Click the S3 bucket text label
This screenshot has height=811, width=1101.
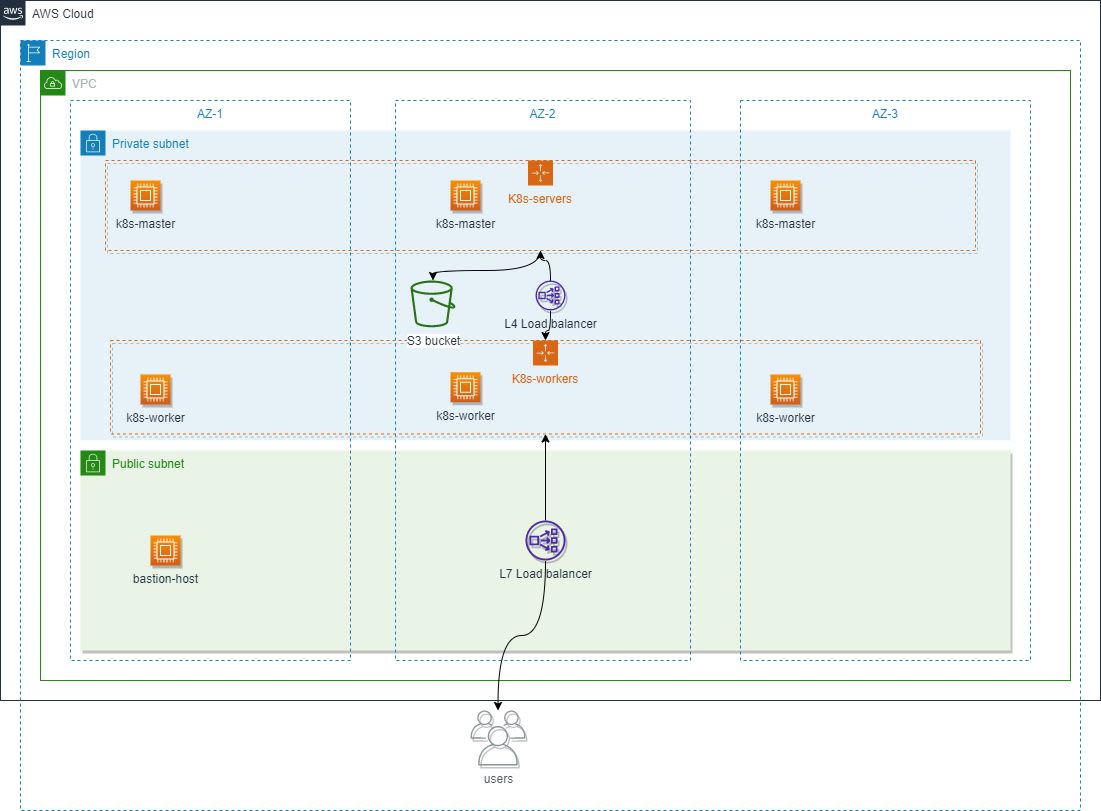[433, 341]
